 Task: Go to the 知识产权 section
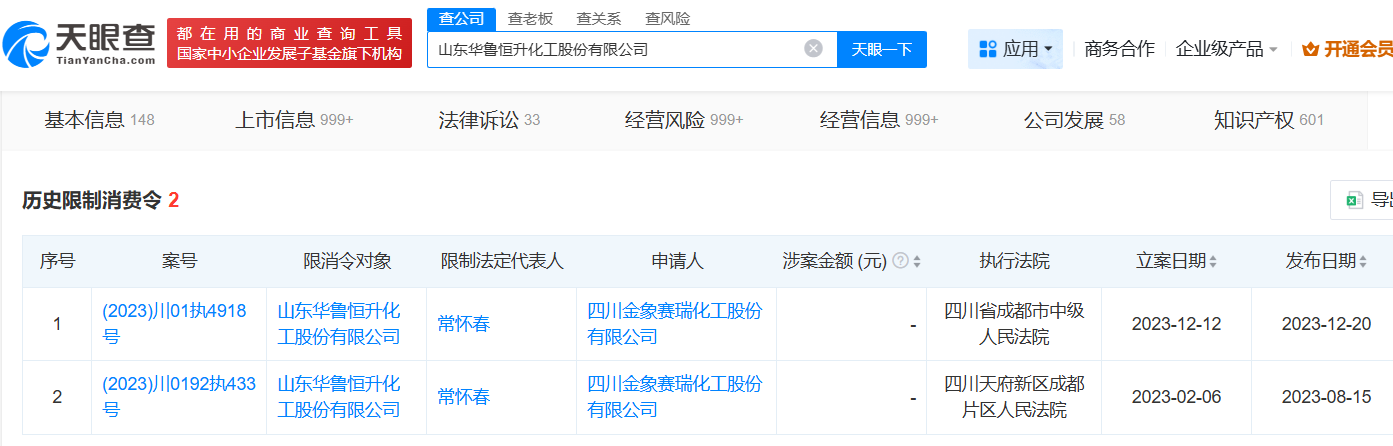pos(1267,121)
